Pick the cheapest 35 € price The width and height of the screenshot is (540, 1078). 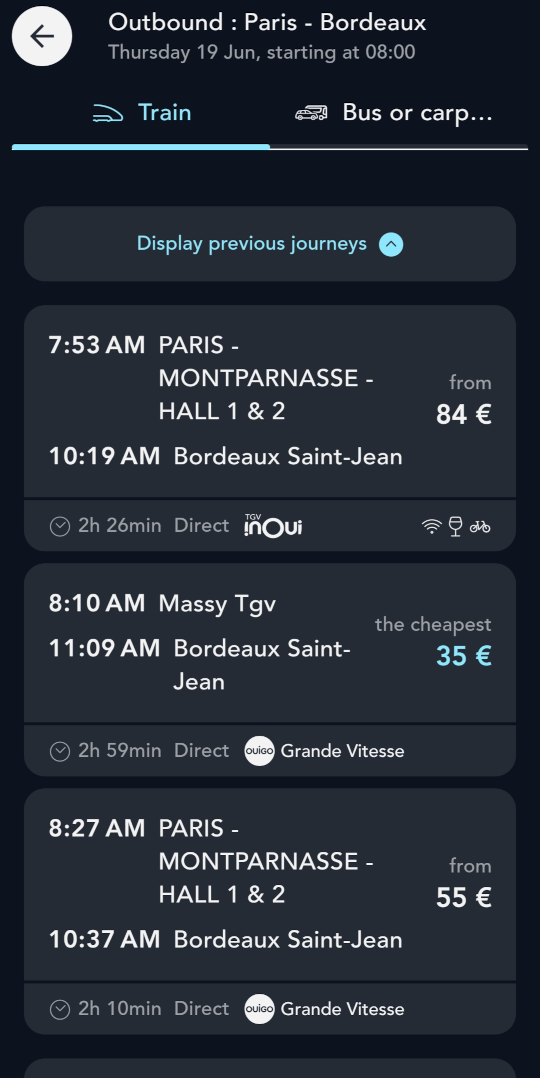[464, 656]
